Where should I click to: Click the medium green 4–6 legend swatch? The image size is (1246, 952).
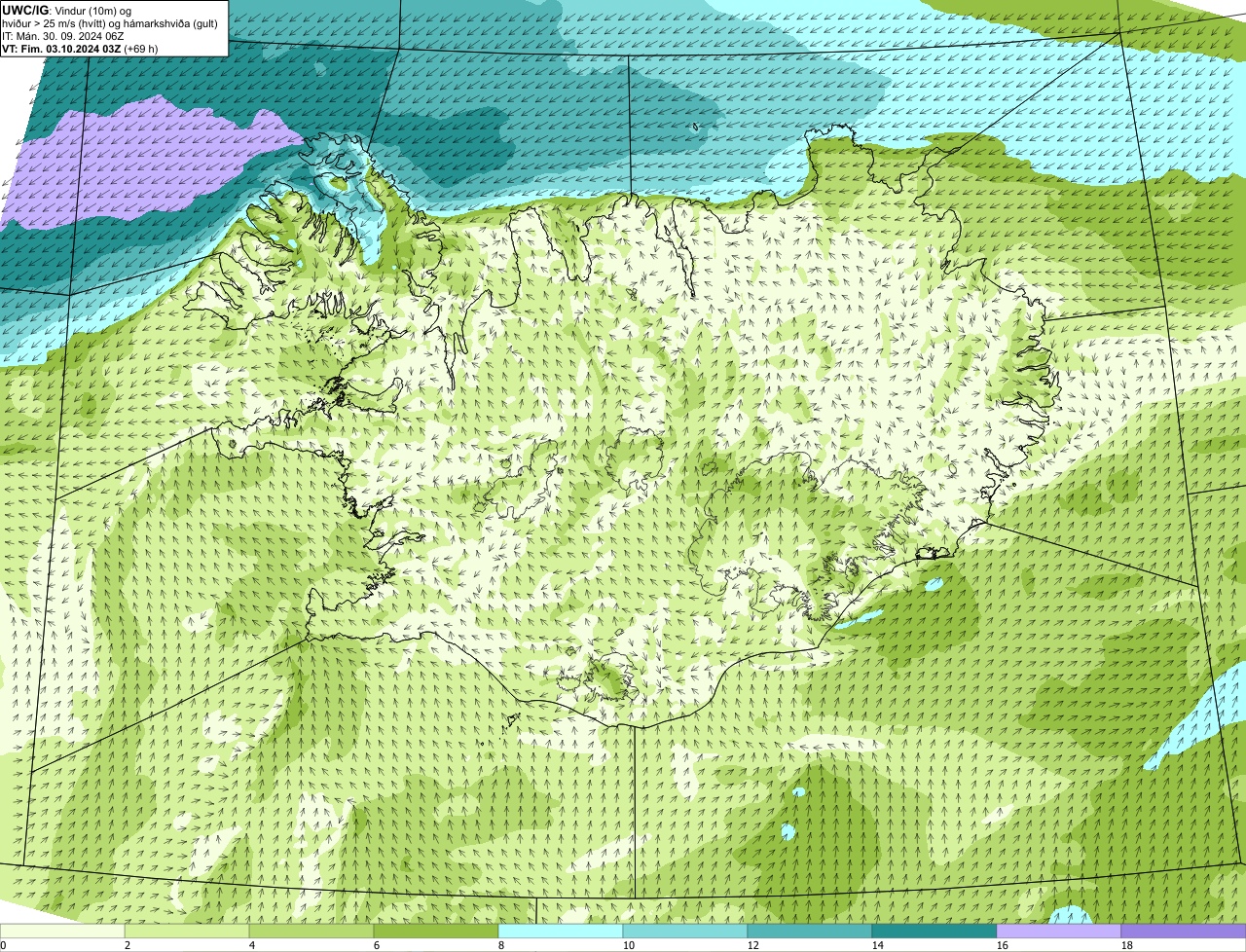[311, 932]
